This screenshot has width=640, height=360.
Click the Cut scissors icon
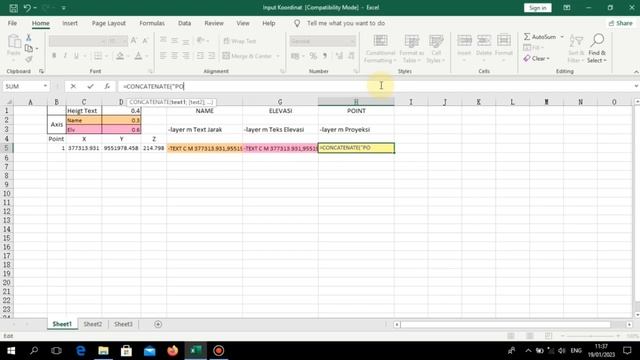29,38
